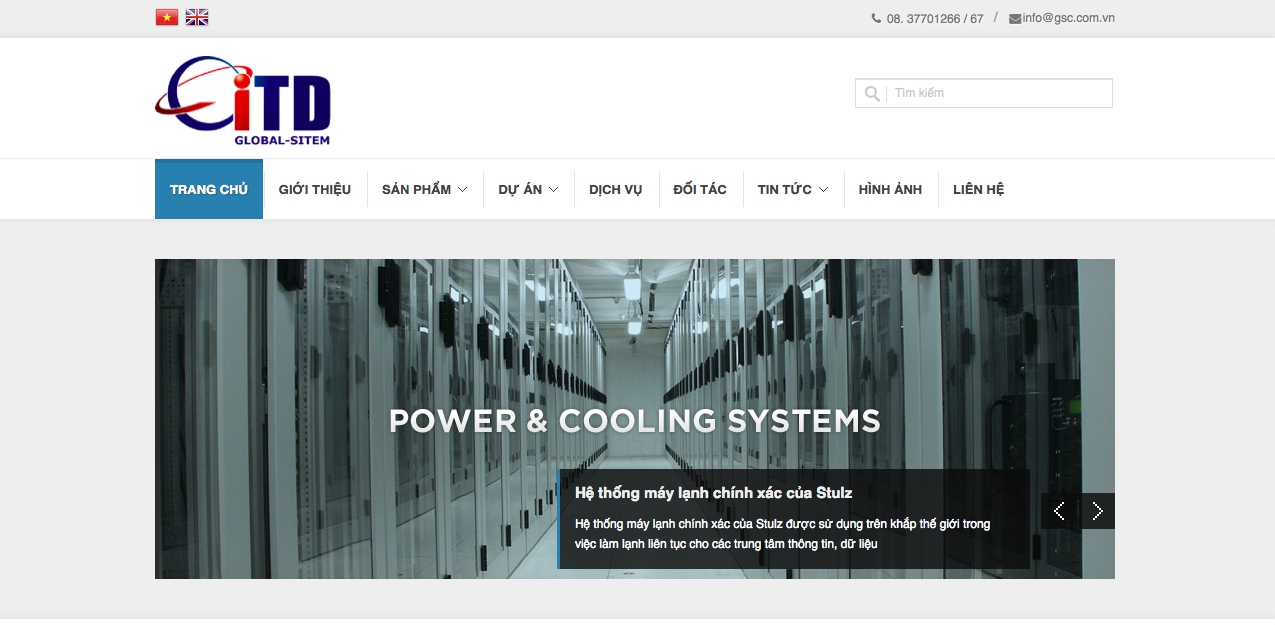This screenshot has height=625, width=1275.
Task: Focus the Tìm kiếm search field
Action: pyautogui.click(x=984, y=93)
